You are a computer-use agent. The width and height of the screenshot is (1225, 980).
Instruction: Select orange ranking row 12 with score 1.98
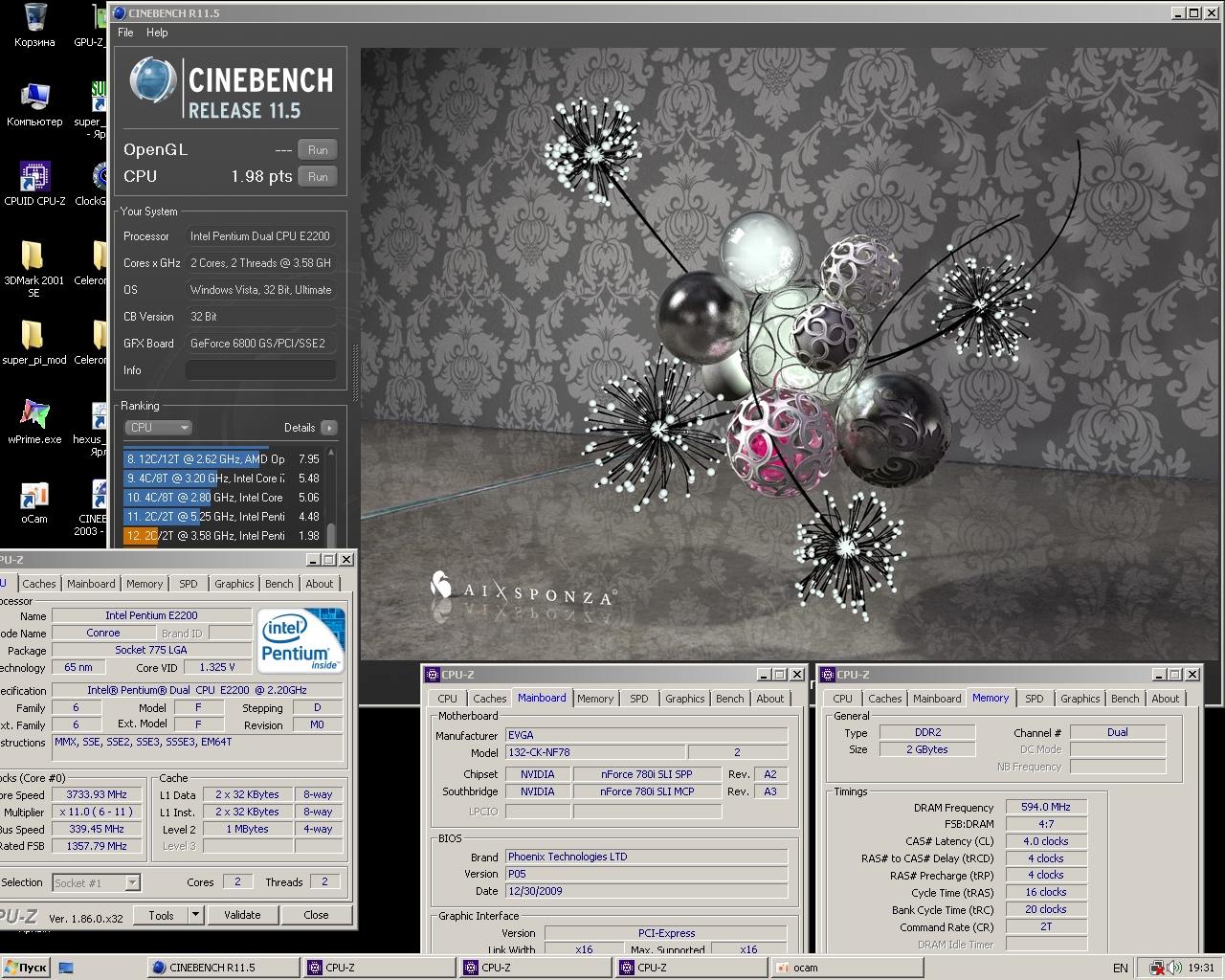tap(222, 536)
